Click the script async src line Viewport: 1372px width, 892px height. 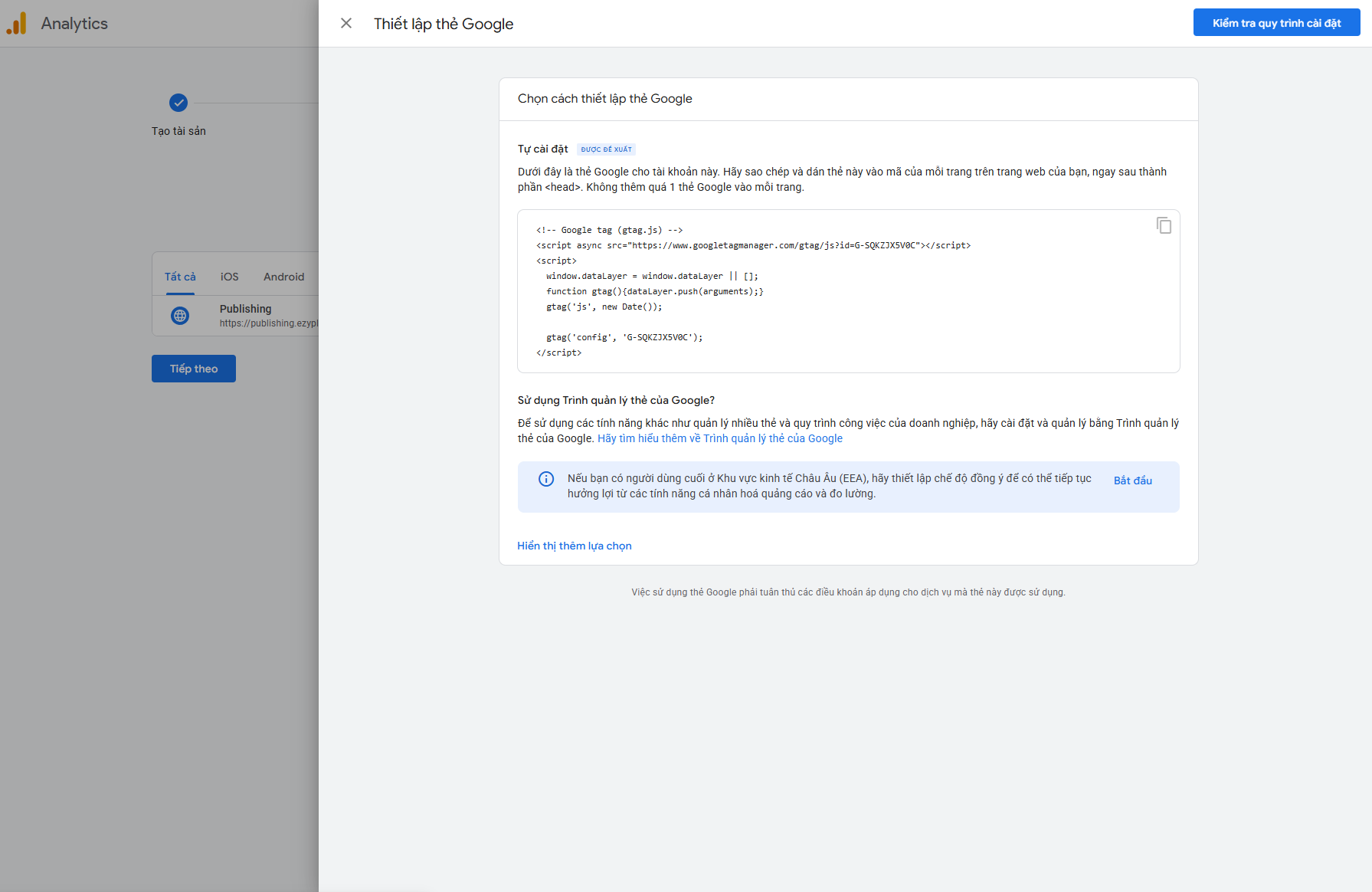coord(753,245)
